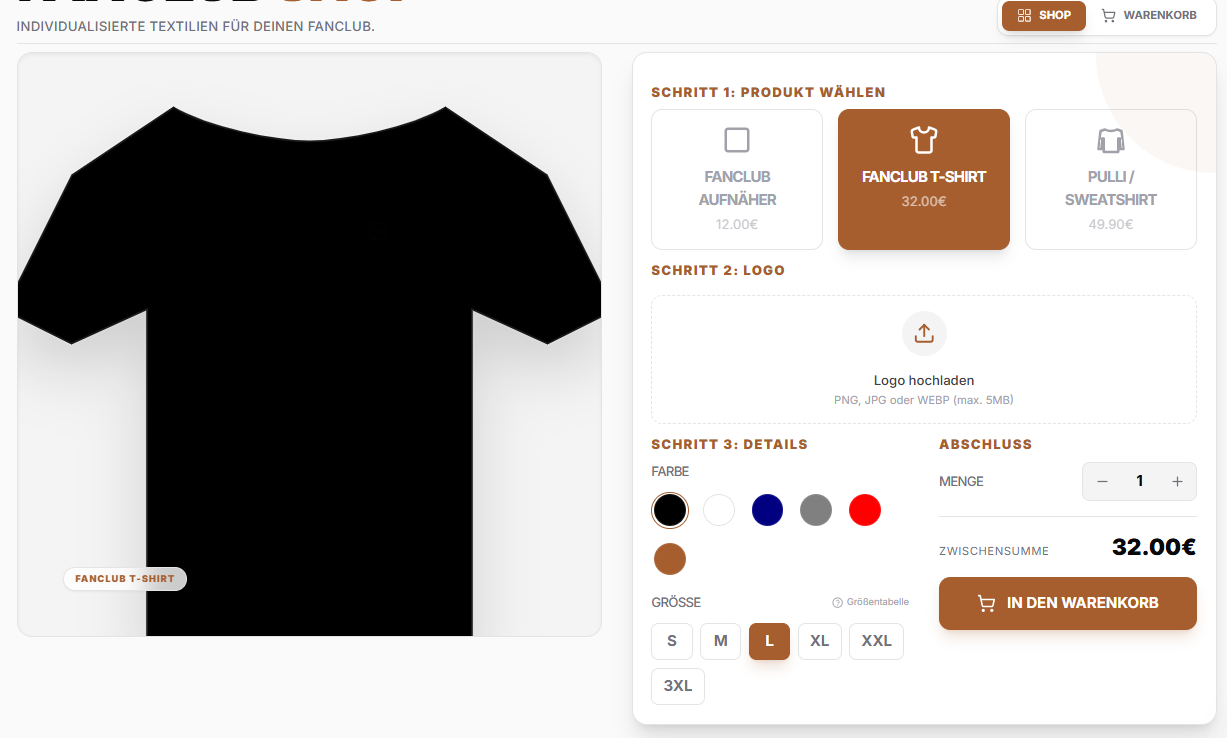Increase quantity with the plus button
The image size is (1227, 738).
(x=1177, y=482)
